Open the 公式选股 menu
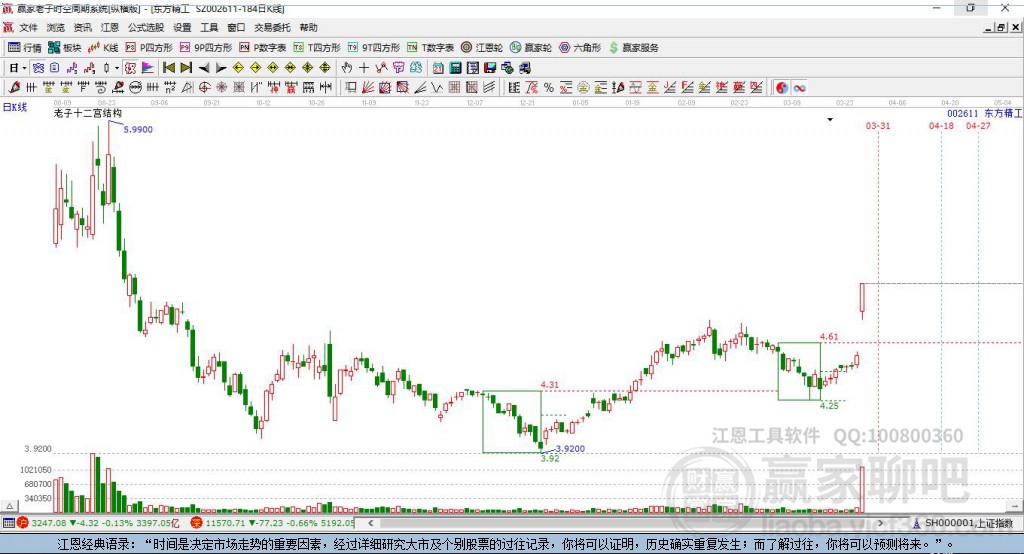This screenshot has height=554, width=1024. (x=146, y=27)
